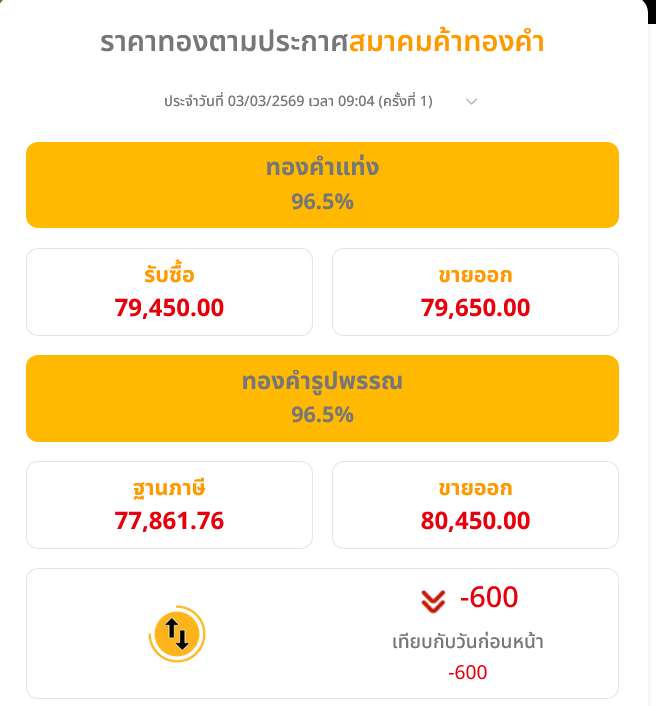Click the ฐานภาษี label
656x706 pixels.
[x=169, y=488]
